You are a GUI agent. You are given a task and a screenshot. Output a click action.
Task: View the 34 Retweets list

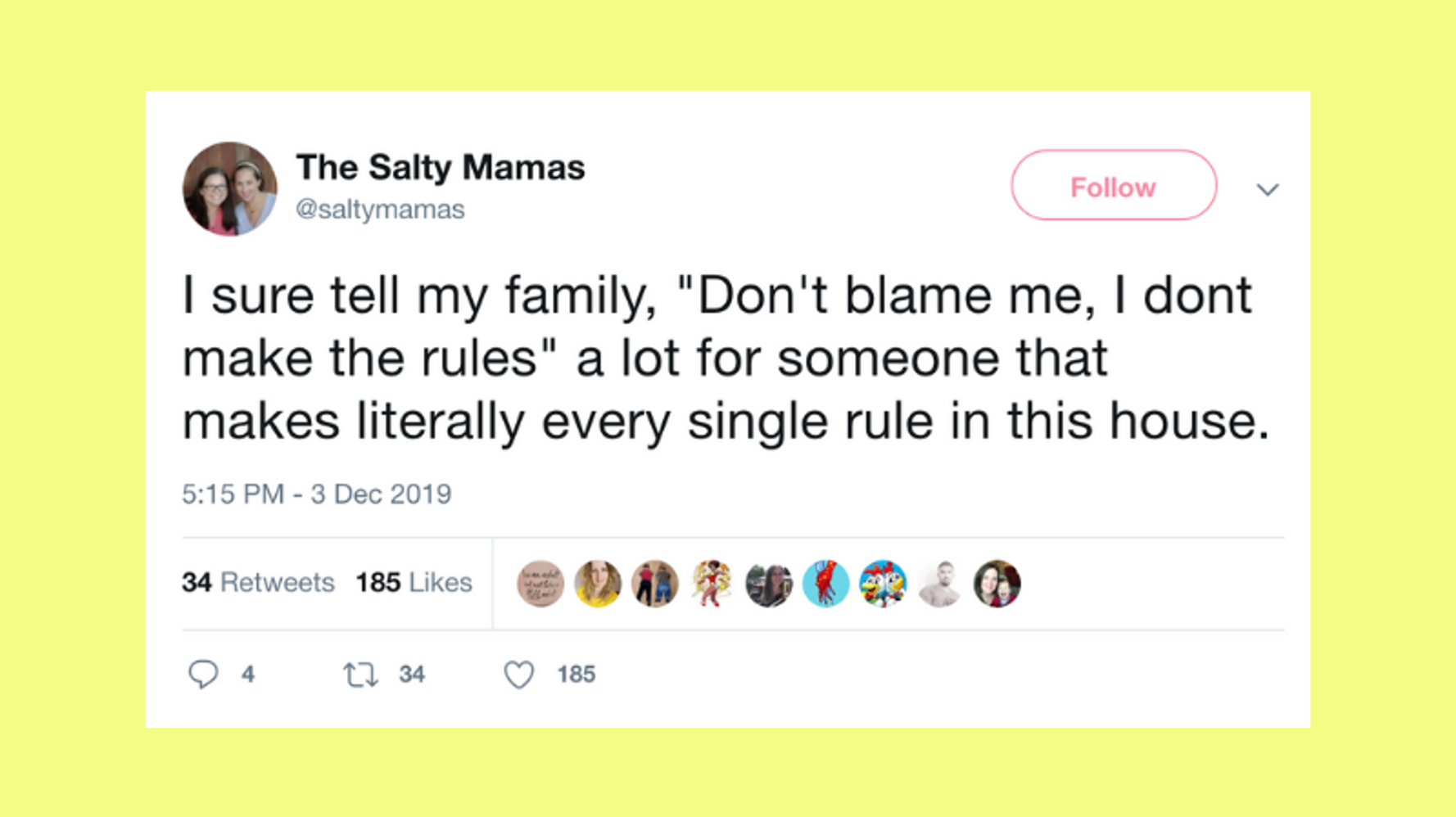point(258,582)
